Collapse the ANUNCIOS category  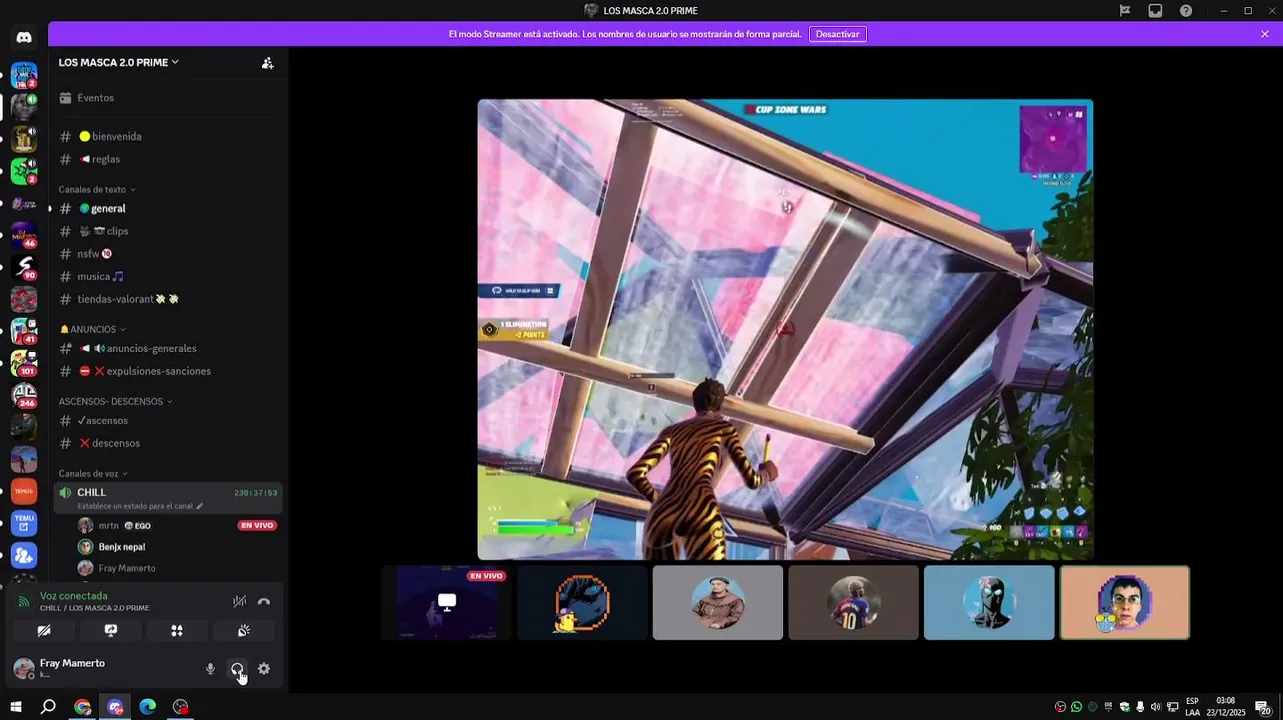(92, 329)
